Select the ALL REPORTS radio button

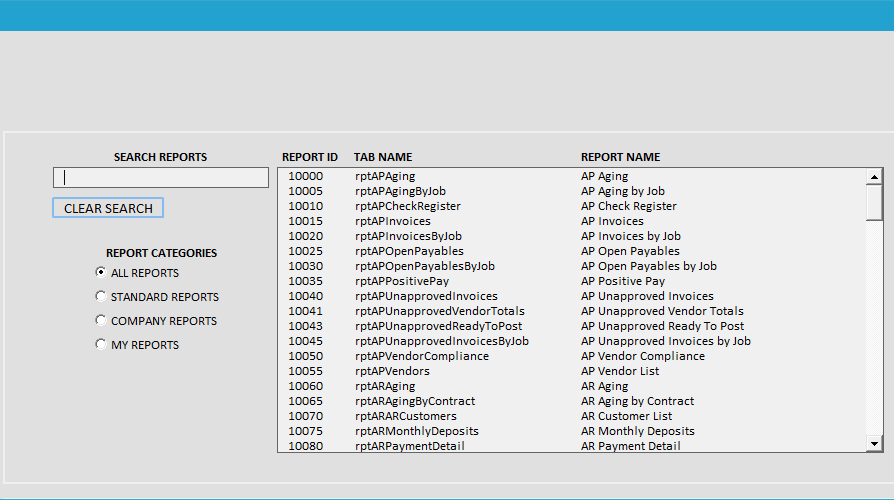tap(100, 273)
